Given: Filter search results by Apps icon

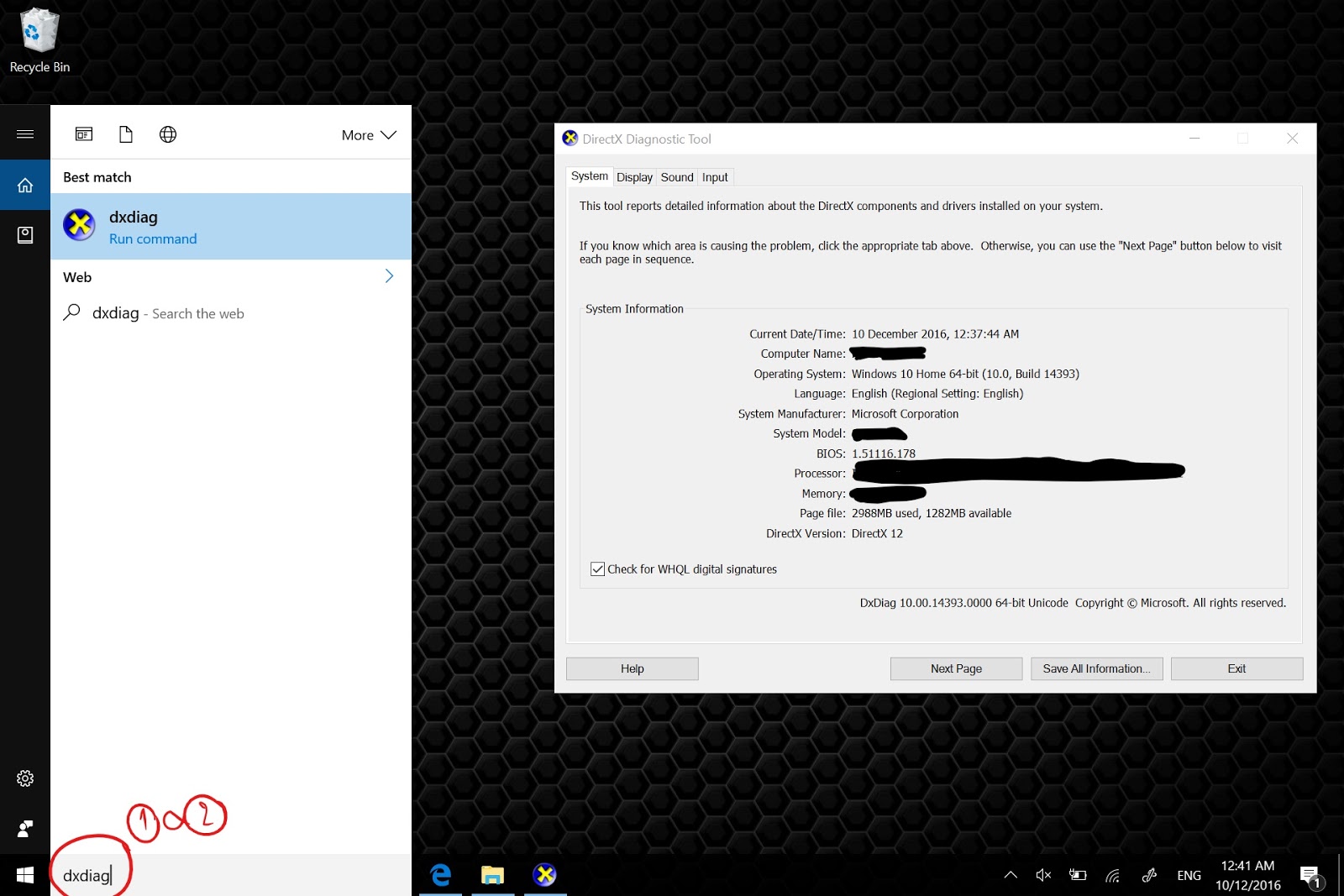Looking at the screenshot, I should point(84,134).
